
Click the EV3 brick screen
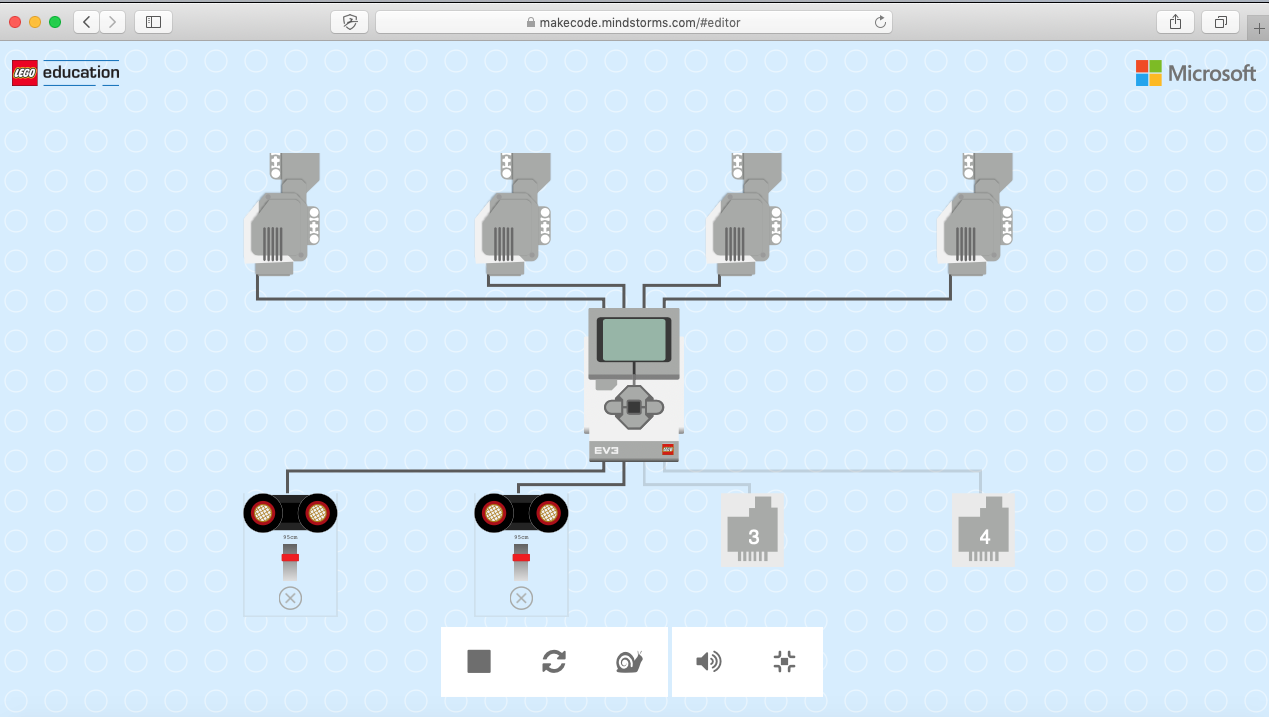point(634,340)
